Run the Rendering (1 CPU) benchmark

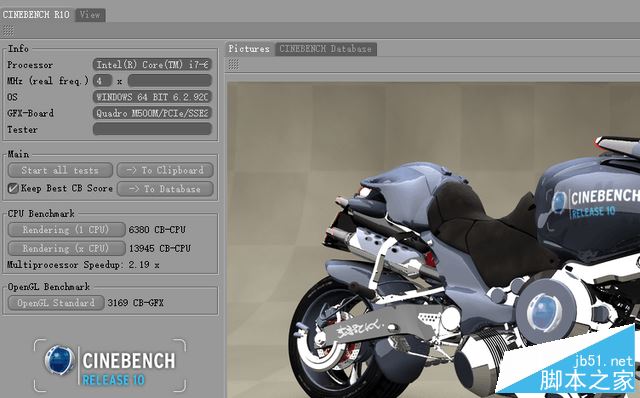click(x=67, y=229)
